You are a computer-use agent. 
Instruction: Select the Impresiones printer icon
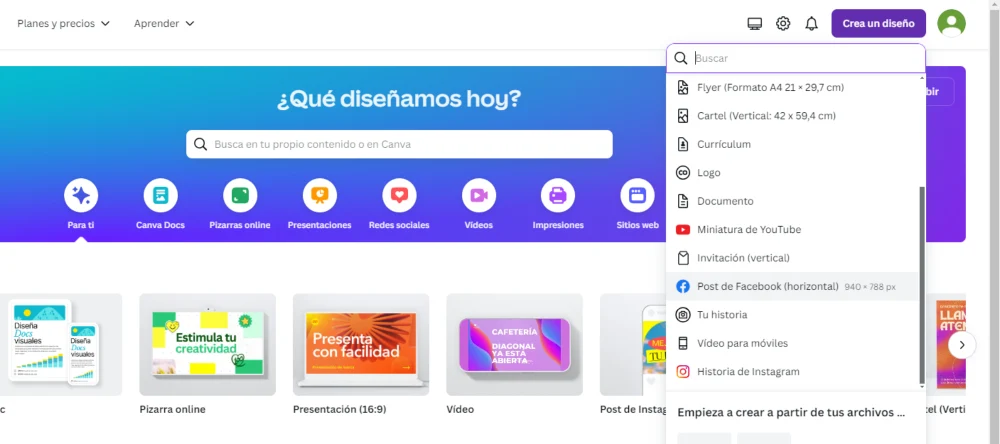coord(558,195)
